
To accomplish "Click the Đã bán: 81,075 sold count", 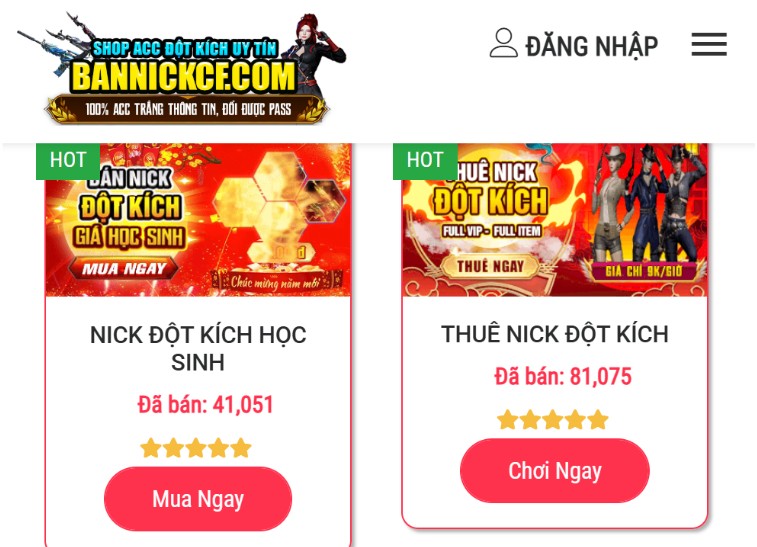I will coord(563,377).
